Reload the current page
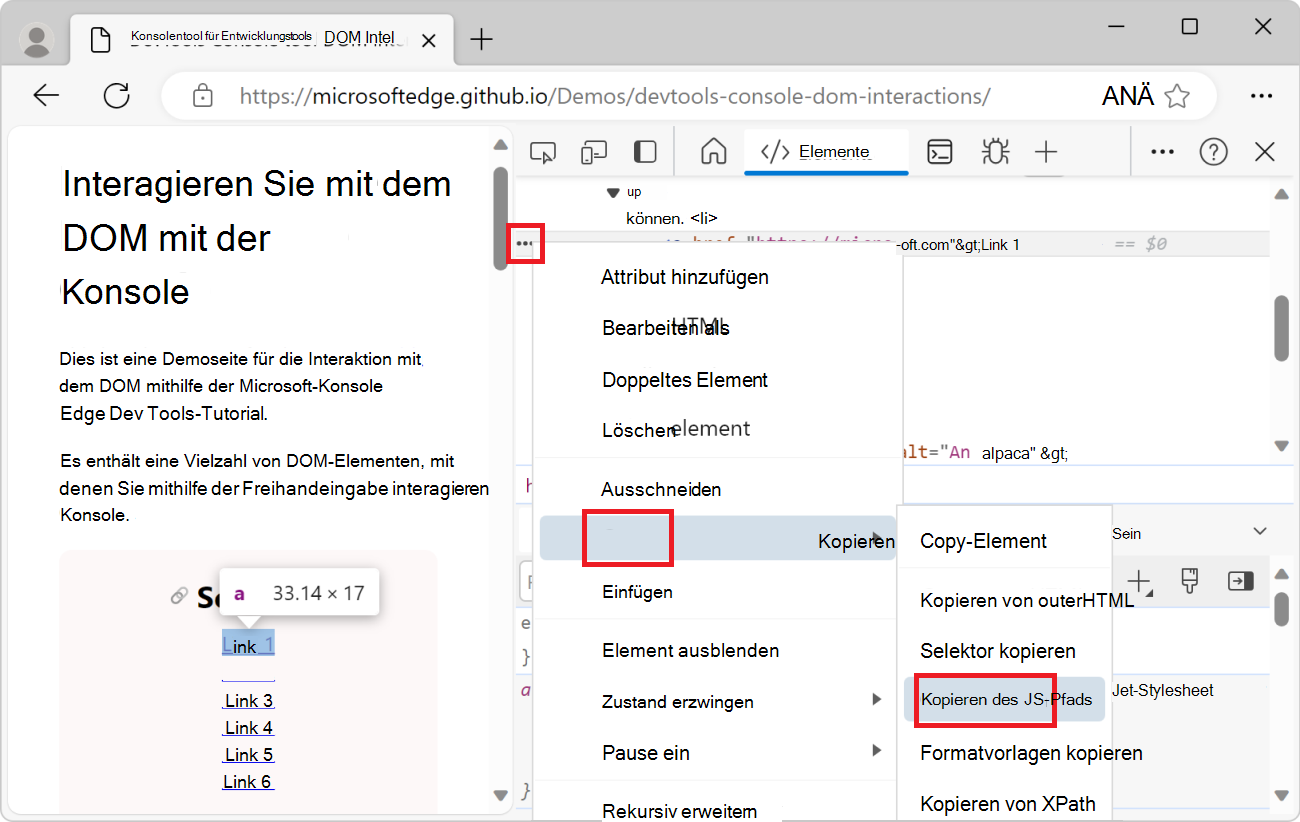This screenshot has height=822, width=1300. point(117,96)
